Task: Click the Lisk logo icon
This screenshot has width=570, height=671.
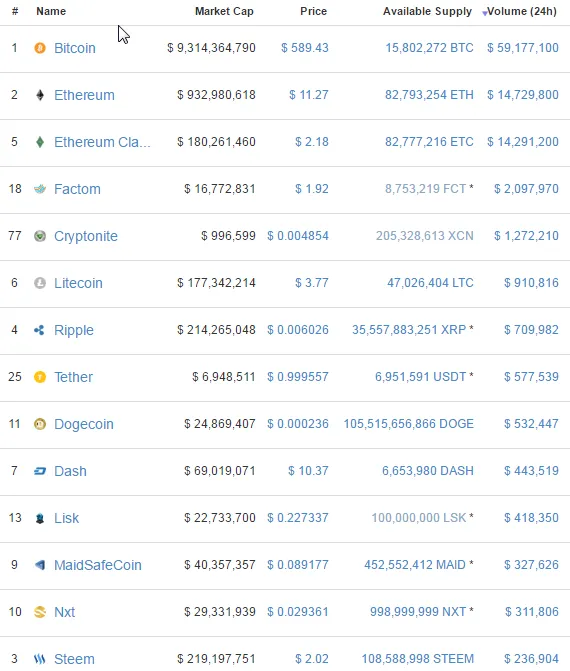Action: pos(40,518)
